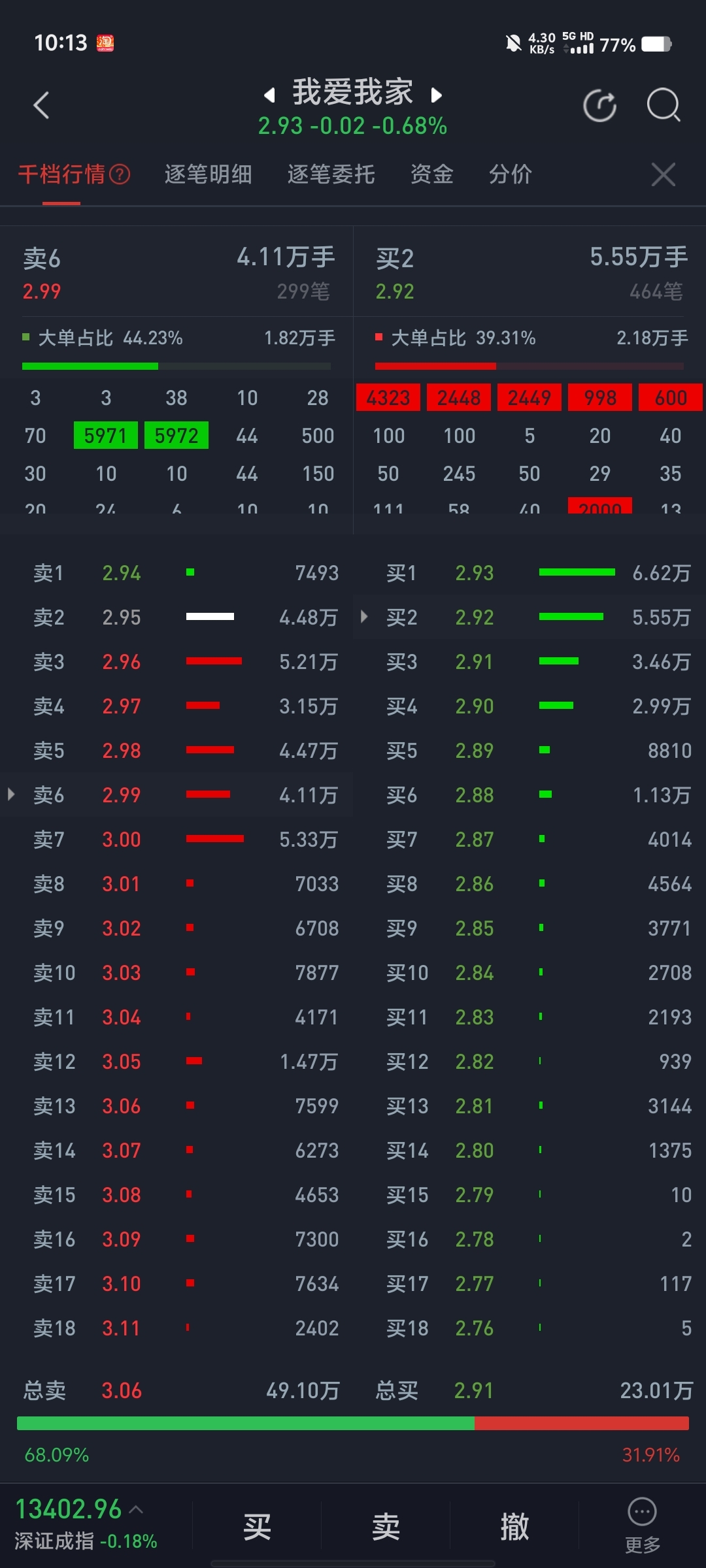The image size is (706, 1568).
Task: Tap the green 5972 large order cell
Action: (176, 435)
